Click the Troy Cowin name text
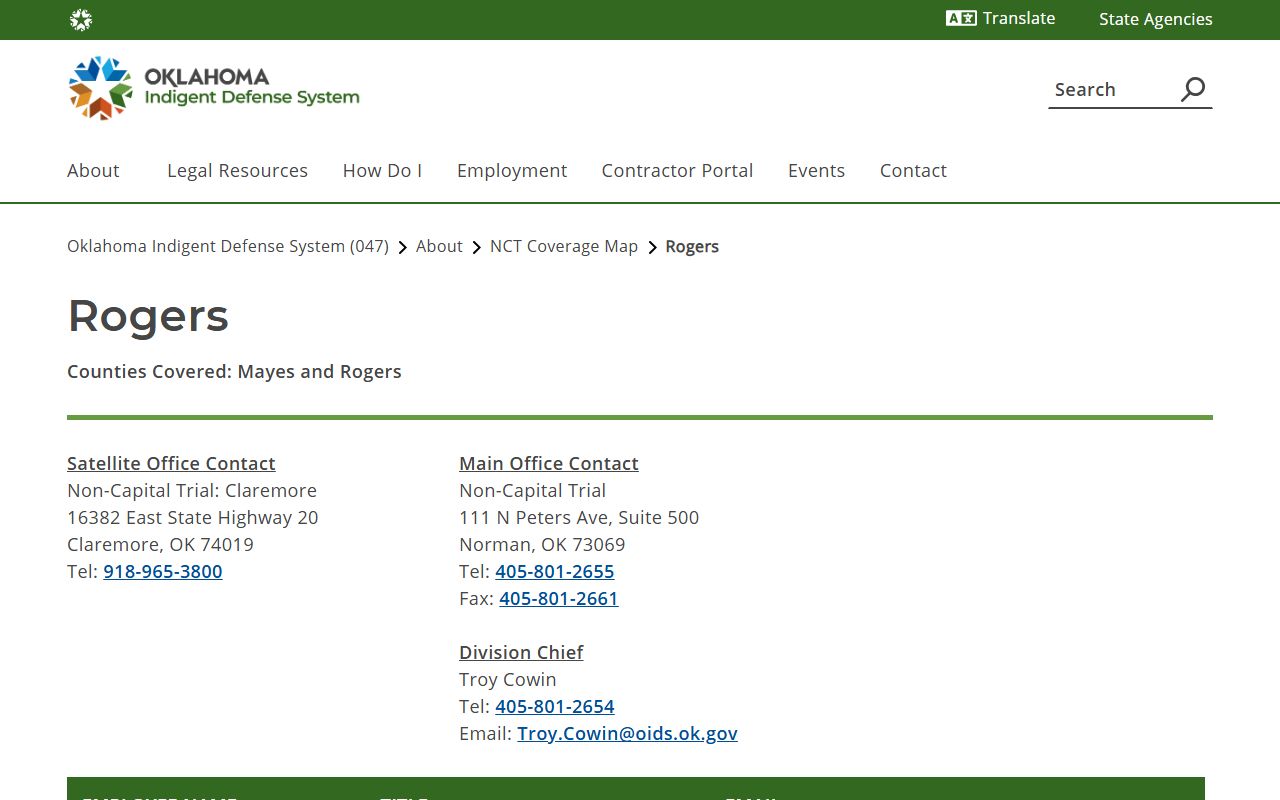1280x800 pixels. coord(508,680)
